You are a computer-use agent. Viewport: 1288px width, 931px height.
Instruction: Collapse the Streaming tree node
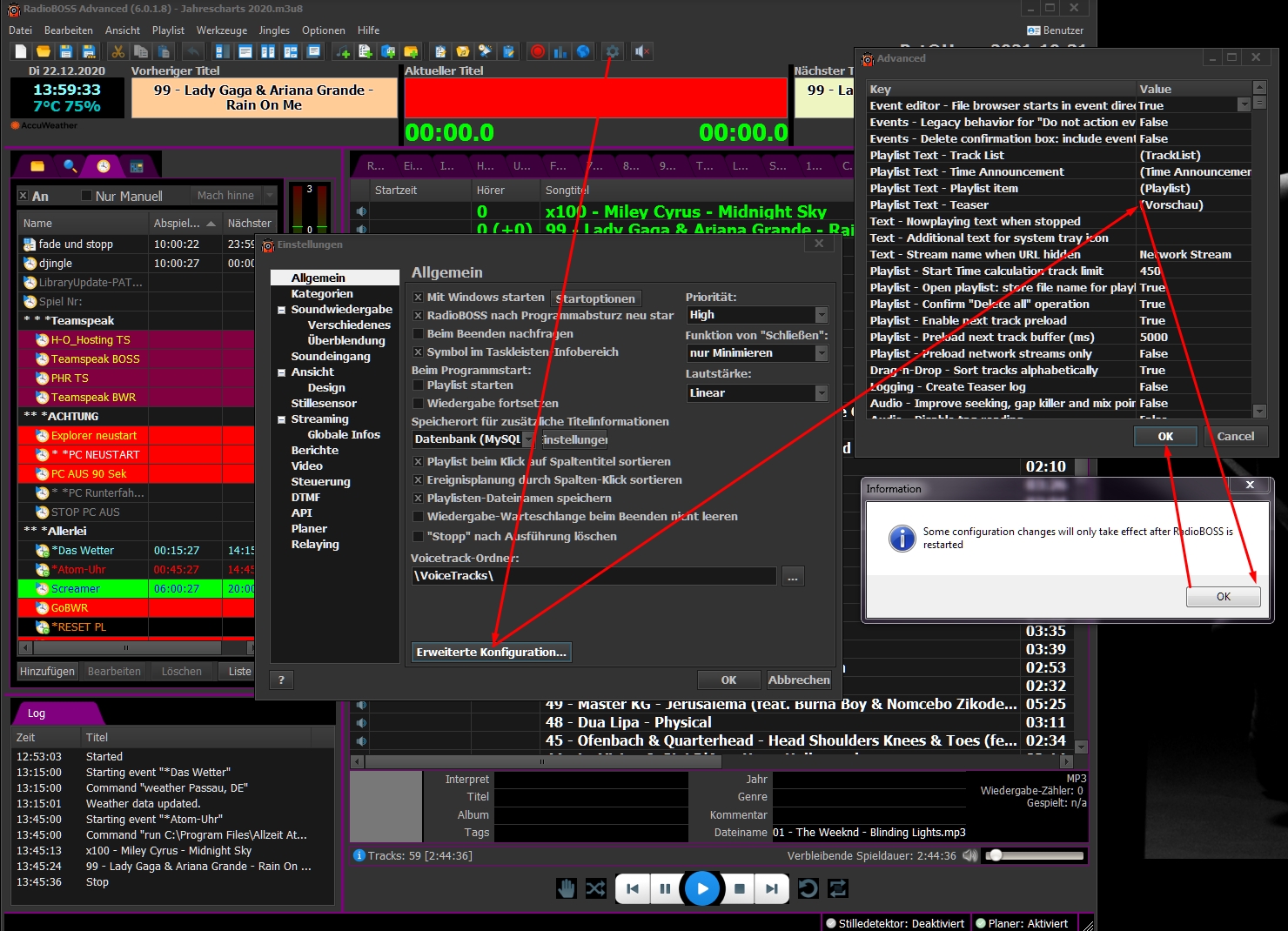point(282,419)
